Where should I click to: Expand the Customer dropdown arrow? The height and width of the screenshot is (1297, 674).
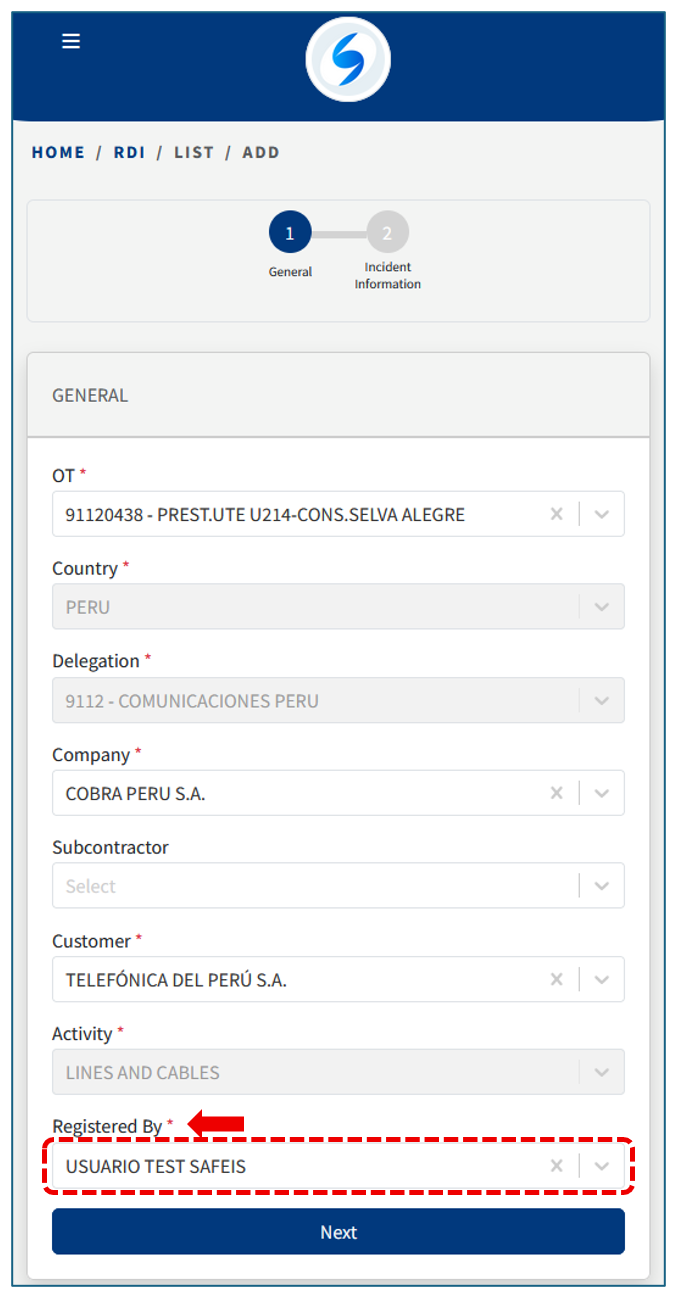point(602,980)
